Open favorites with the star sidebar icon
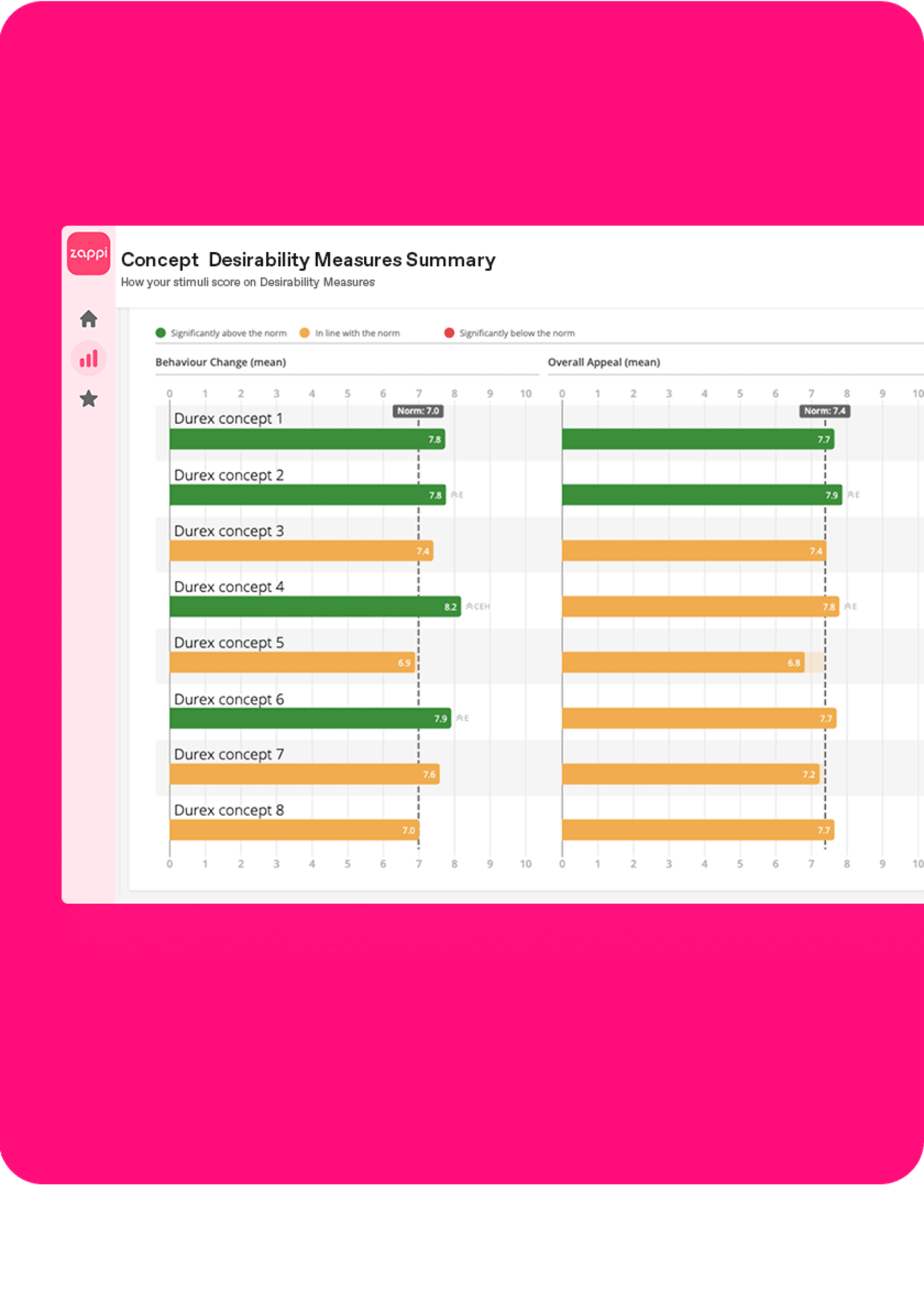924x1312 pixels. point(89,399)
